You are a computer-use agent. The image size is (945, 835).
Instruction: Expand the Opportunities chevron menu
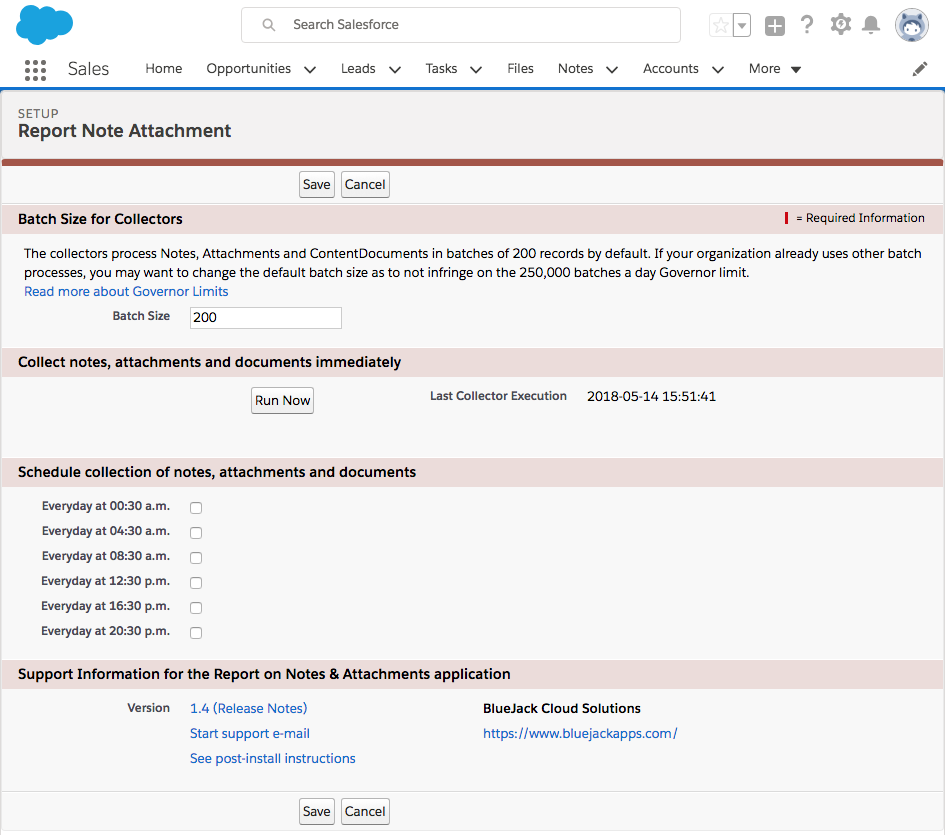[310, 70]
